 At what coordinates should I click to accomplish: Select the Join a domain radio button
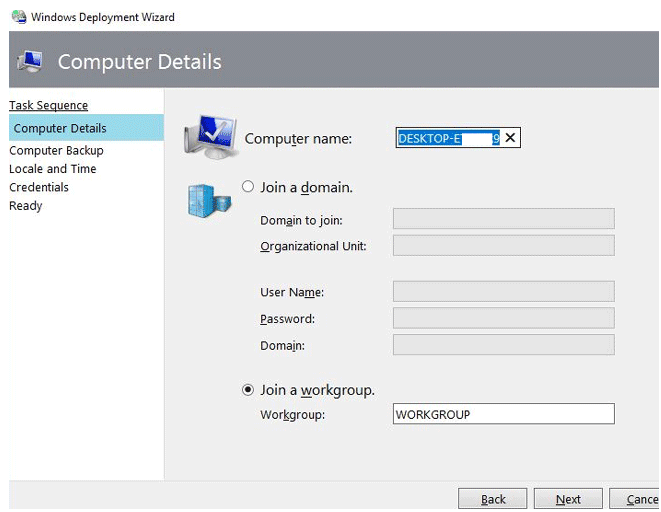(248, 187)
